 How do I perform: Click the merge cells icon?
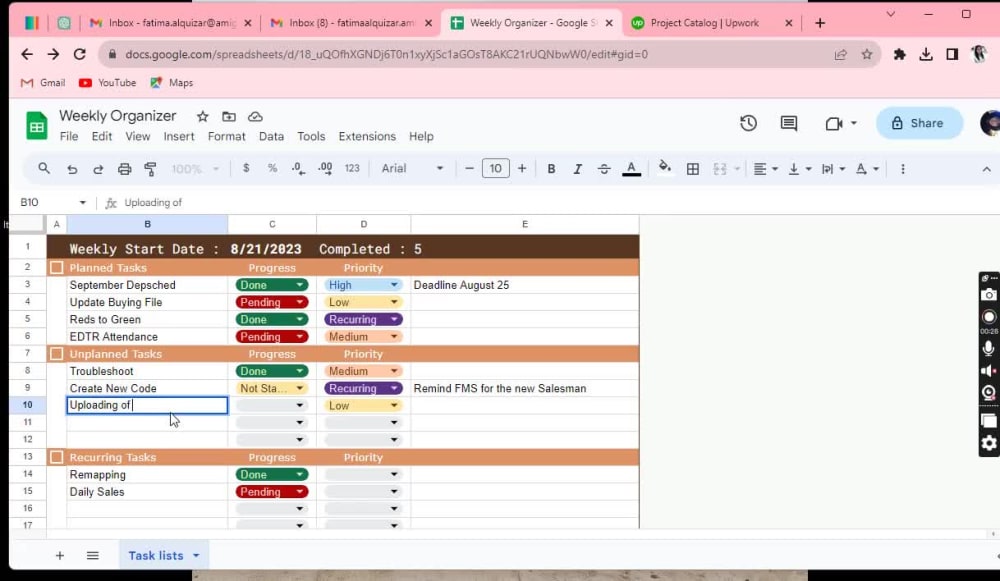pyautogui.click(x=719, y=168)
